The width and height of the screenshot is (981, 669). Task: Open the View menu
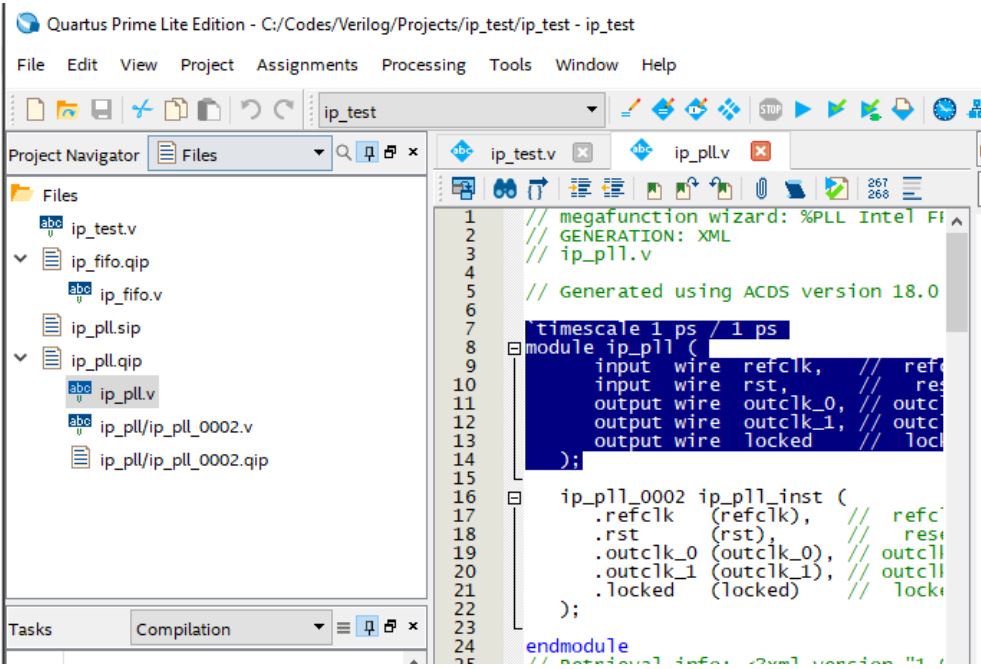point(138,65)
